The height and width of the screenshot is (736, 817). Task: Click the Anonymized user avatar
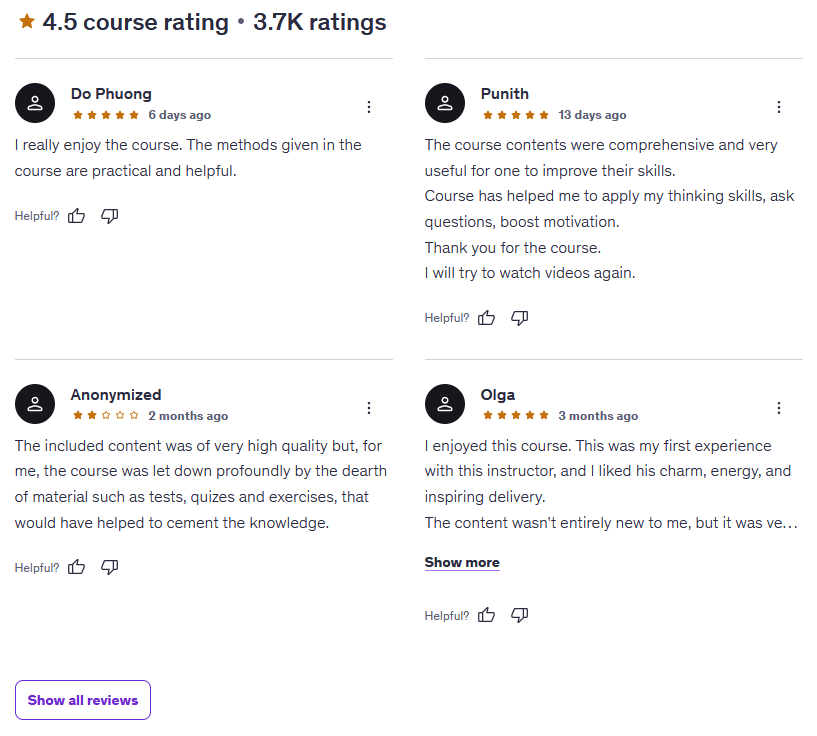coord(35,404)
